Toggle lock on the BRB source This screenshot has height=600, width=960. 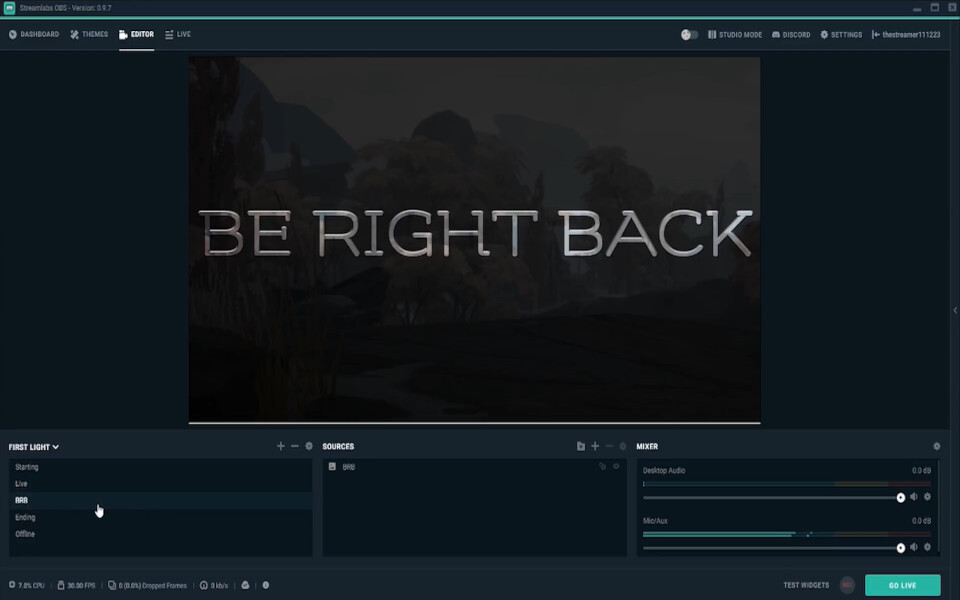[602, 467]
